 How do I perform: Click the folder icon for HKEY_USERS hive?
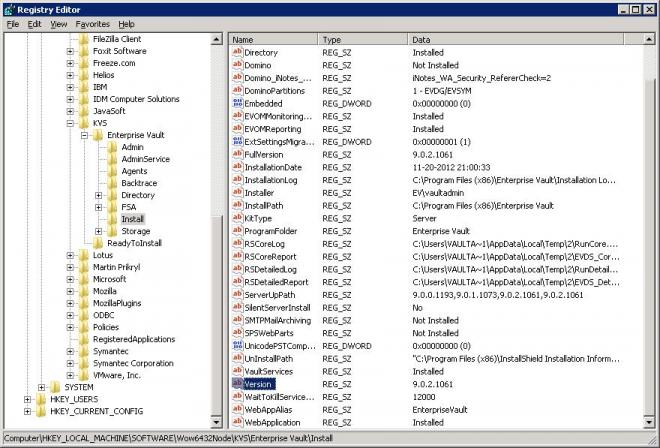coord(41,399)
